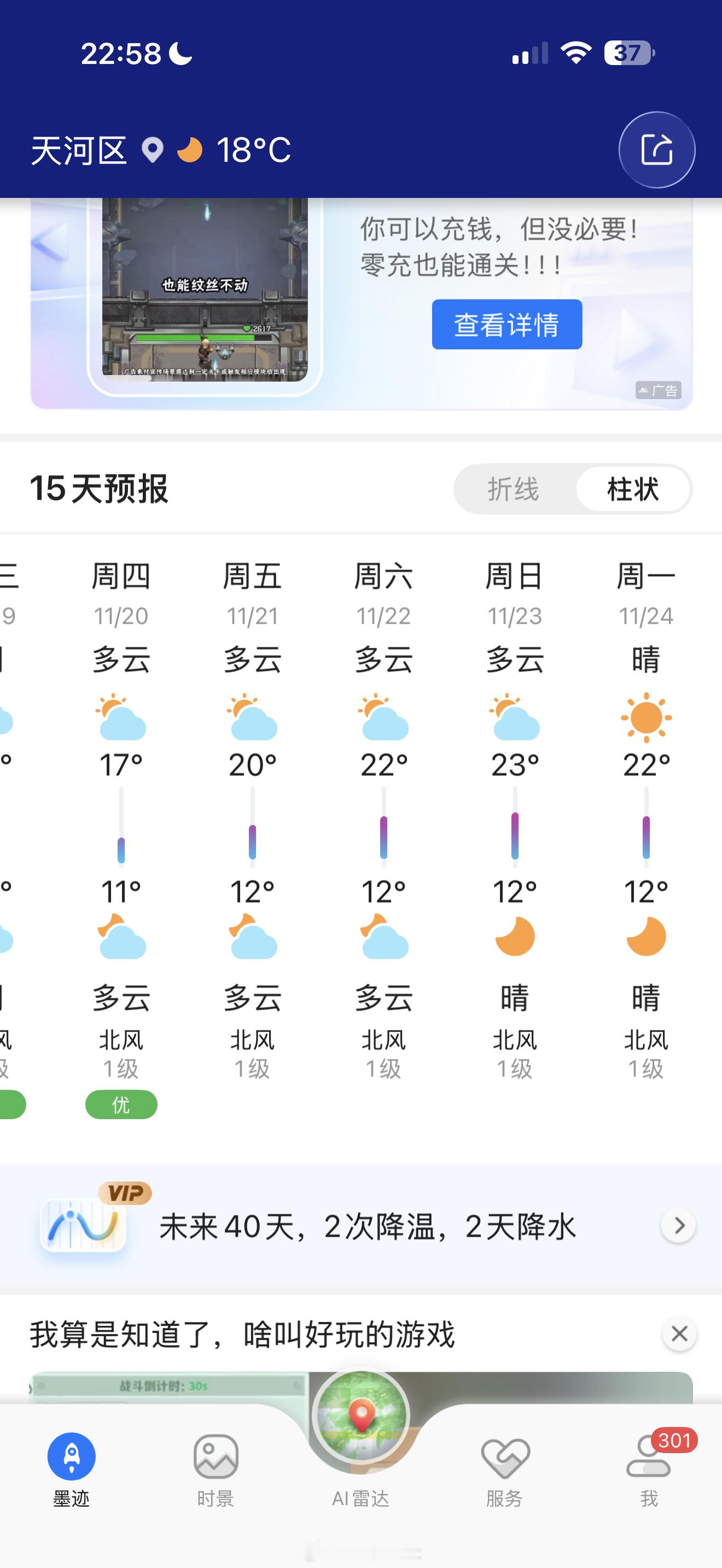The image size is (722, 1568).
Task: Tap the share icon in header
Action: click(656, 150)
